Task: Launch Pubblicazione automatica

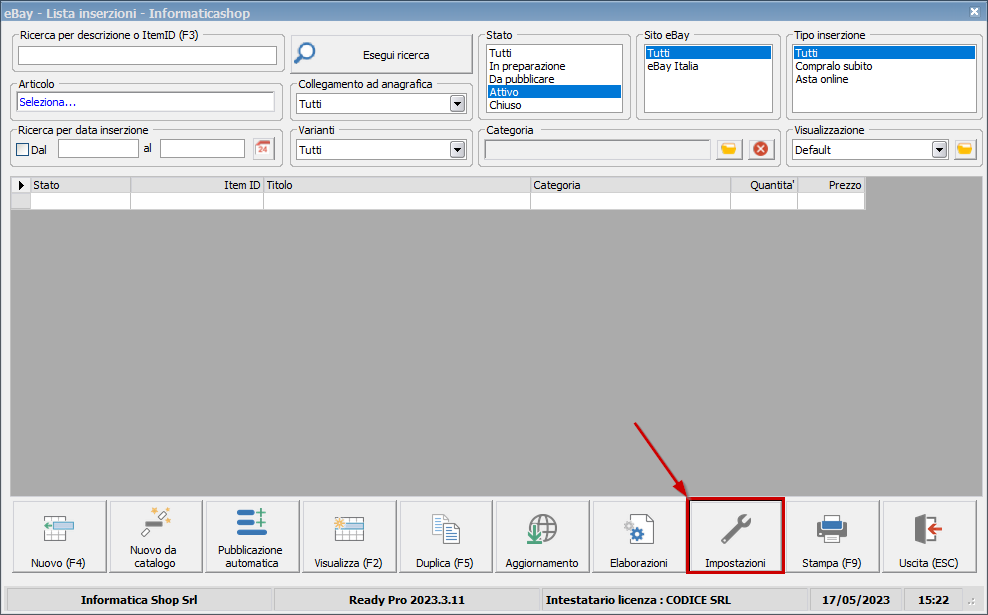Action: (x=252, y=537)
